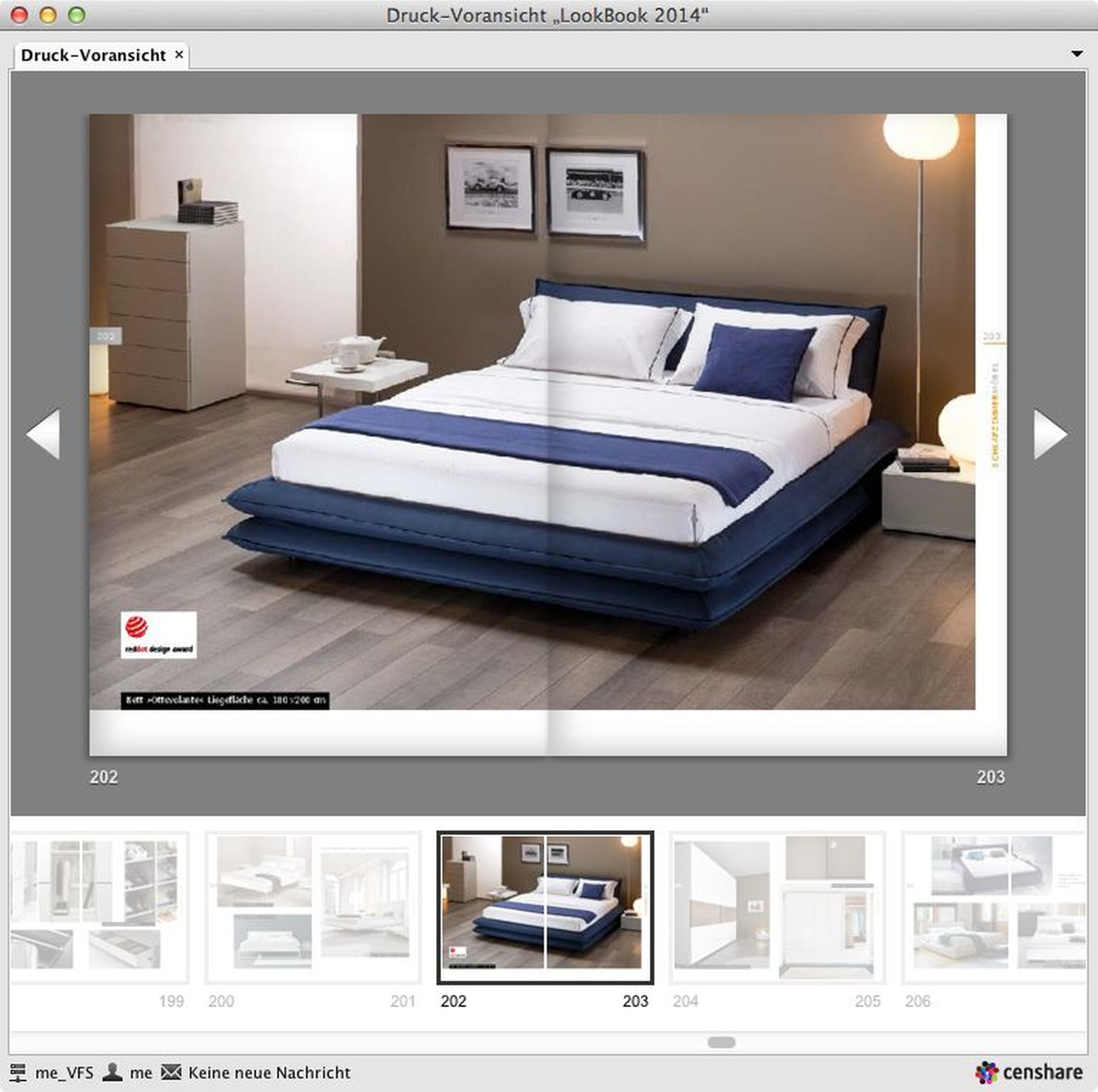Viewport: 1098px width, 1092px height.
Task: Select thumbnail for pages 204–205
Action: click(777, 908)
